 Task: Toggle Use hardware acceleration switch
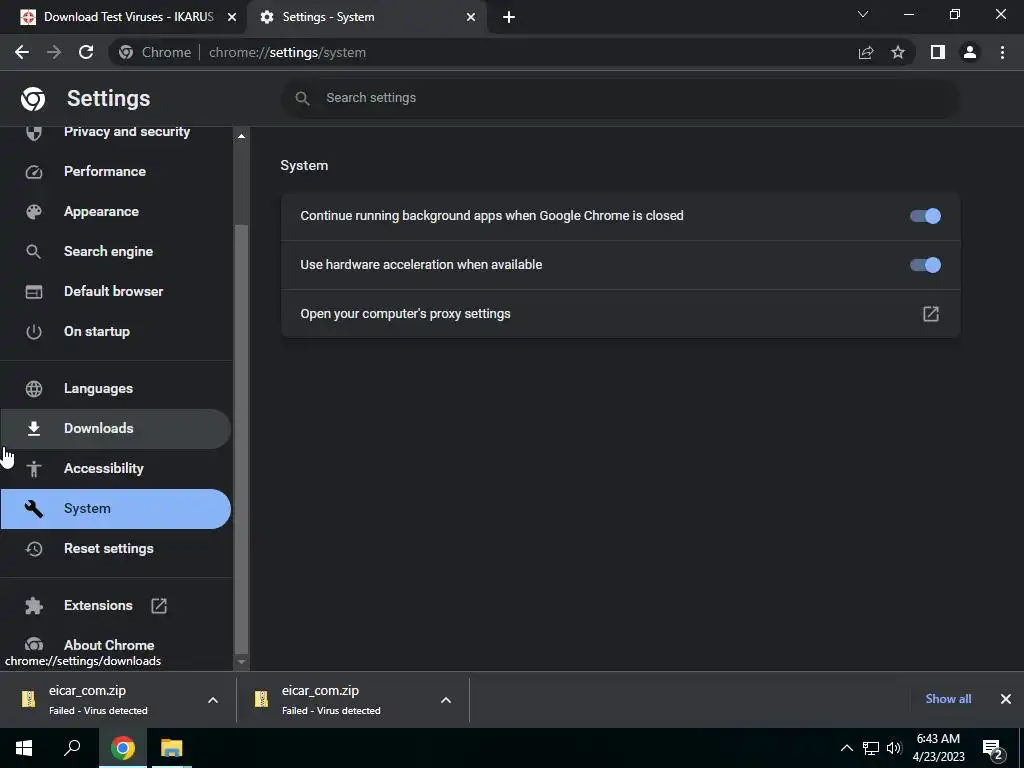925,265
